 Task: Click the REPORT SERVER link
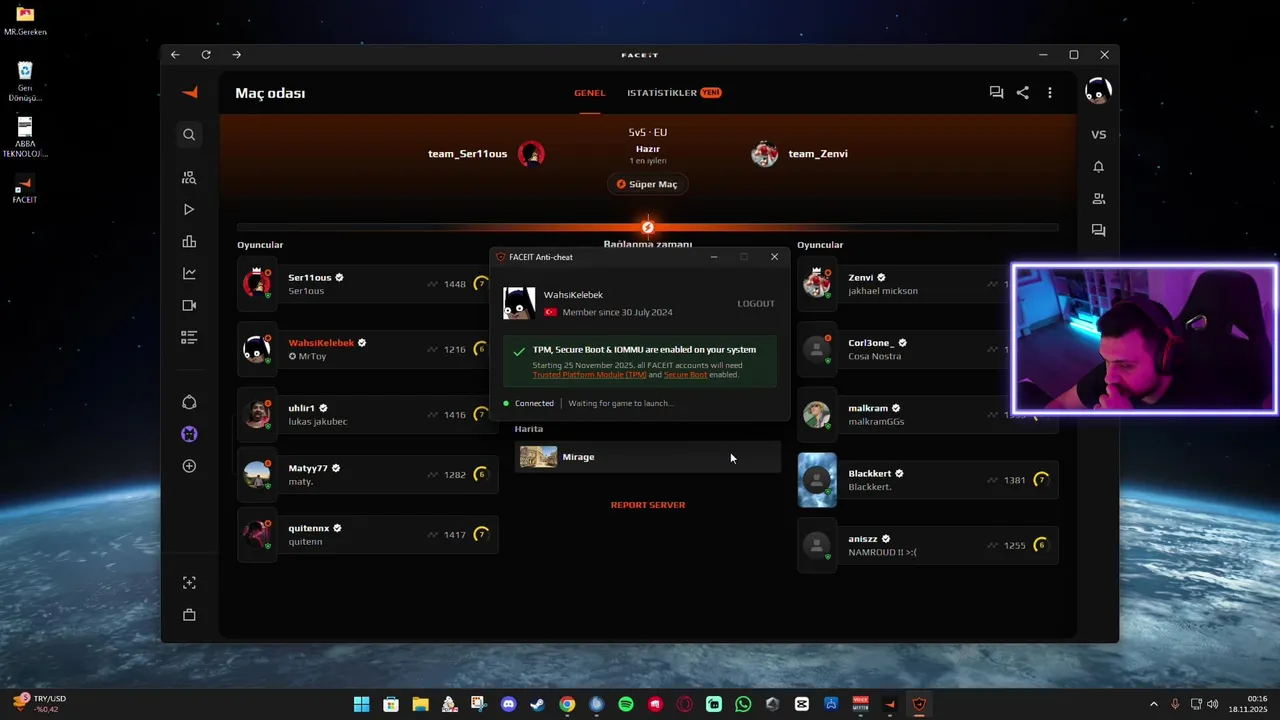[648, 505]
